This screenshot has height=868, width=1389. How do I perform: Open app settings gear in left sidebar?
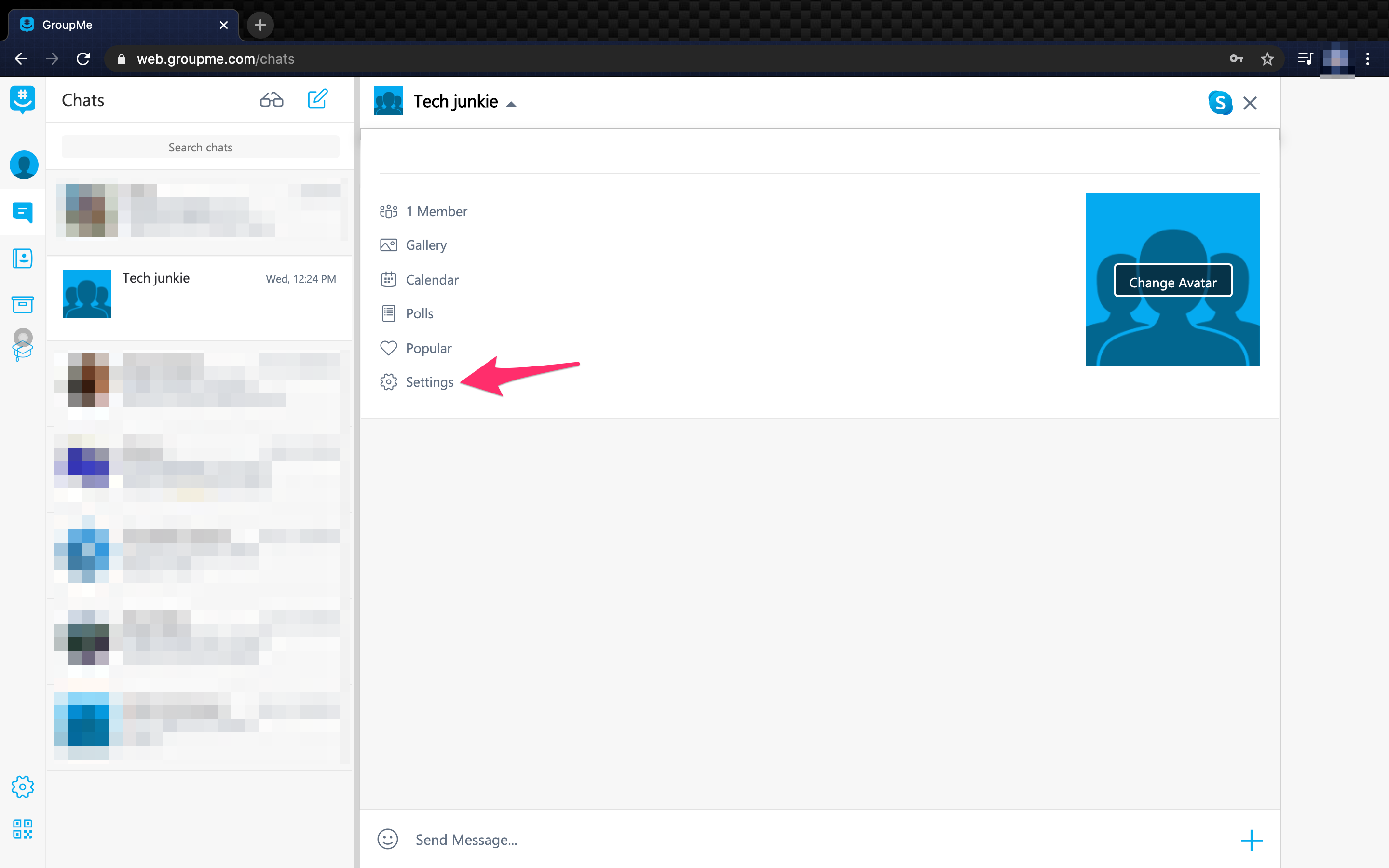[x=22, y=787]
